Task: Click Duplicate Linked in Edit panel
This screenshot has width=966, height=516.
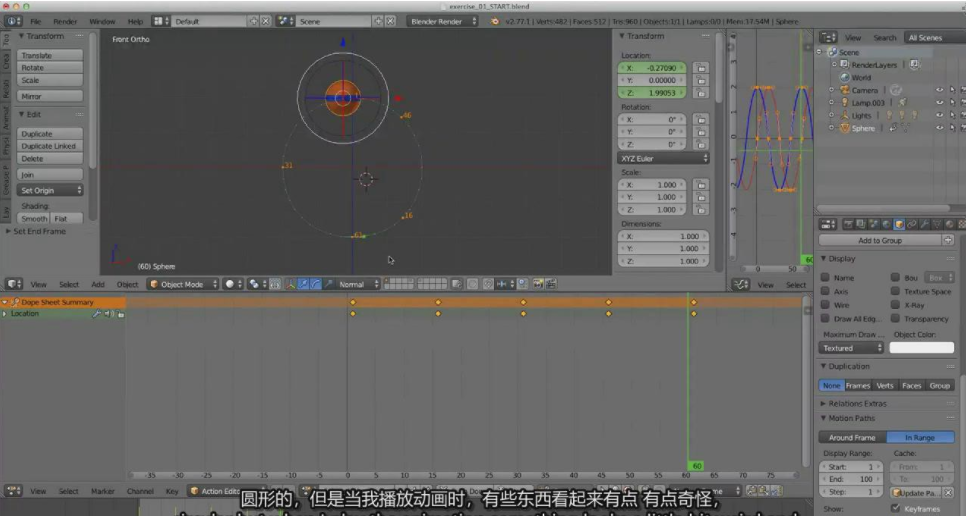Action: 50,147
